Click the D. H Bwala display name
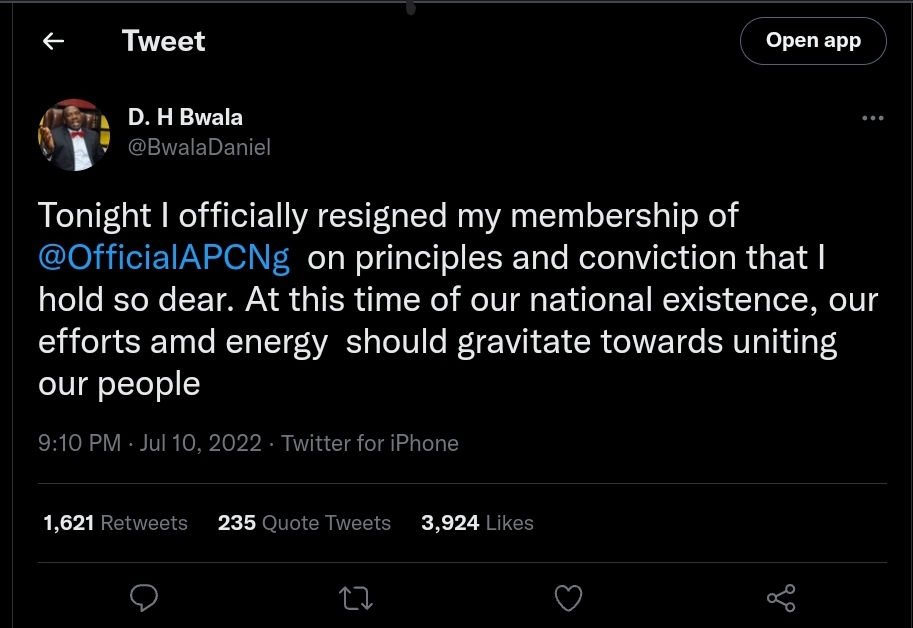 (x=185, y=118)
